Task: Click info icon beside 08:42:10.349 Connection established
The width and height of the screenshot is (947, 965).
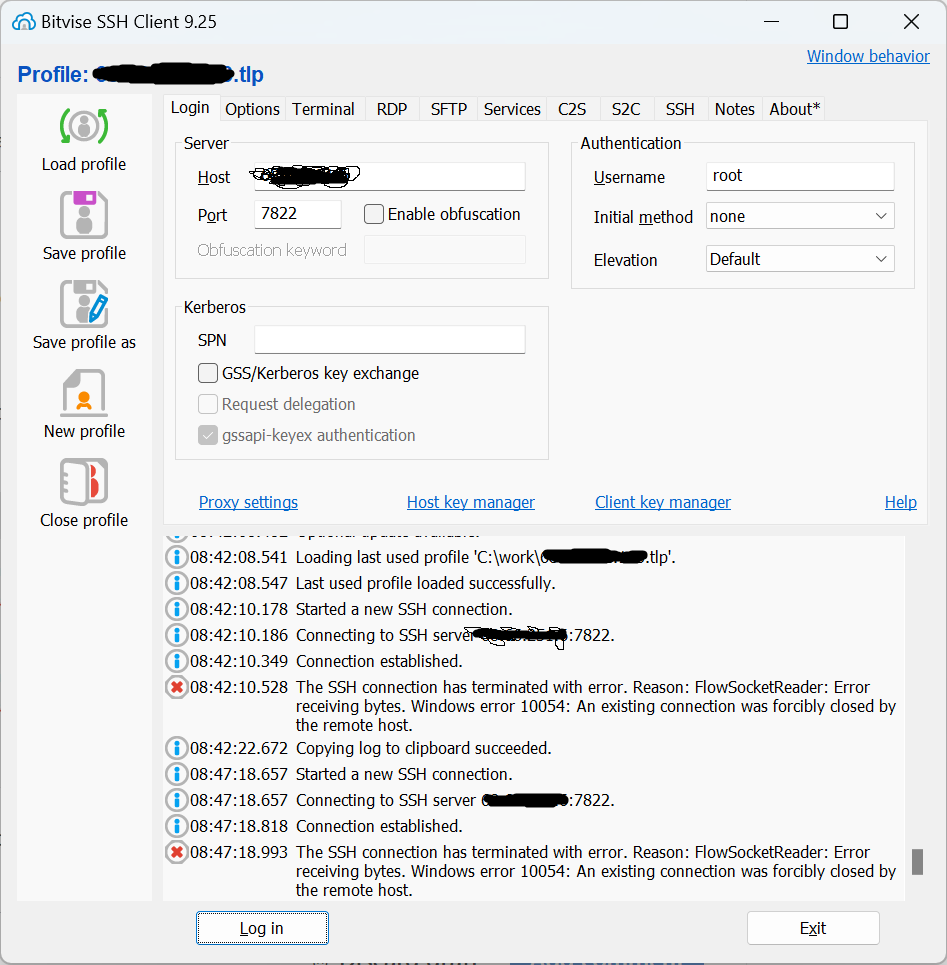Action: (177, 660)
